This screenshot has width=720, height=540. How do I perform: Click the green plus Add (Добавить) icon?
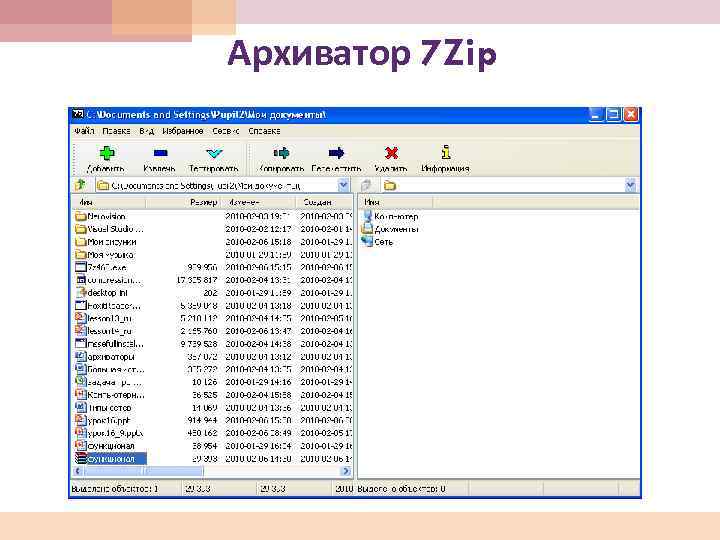pyautogui.click(x=107, y=153)
